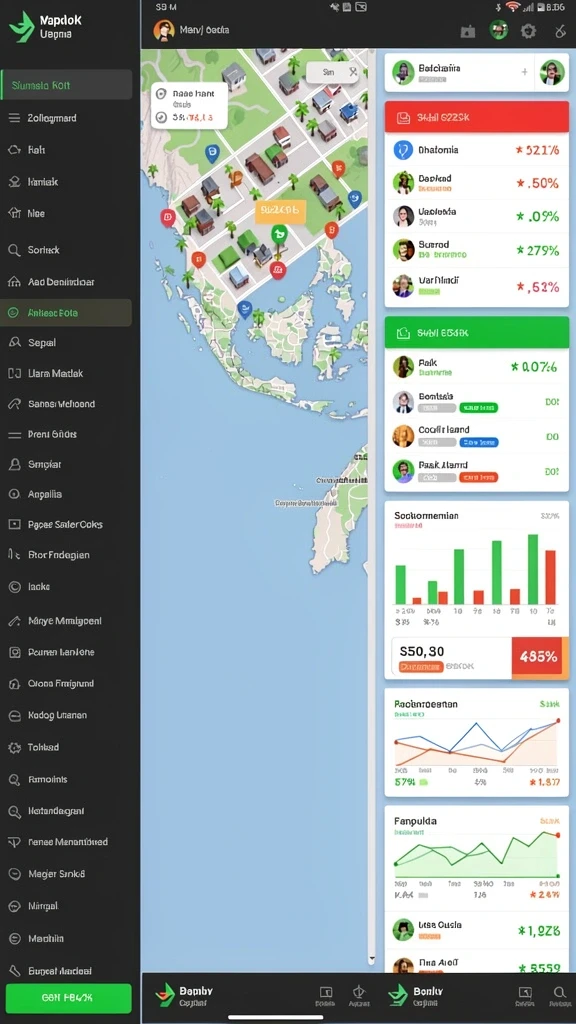Click the plus icon on the Bedchaira card
The width and height of the screenshot is (576, 1024).
(524, 72)
